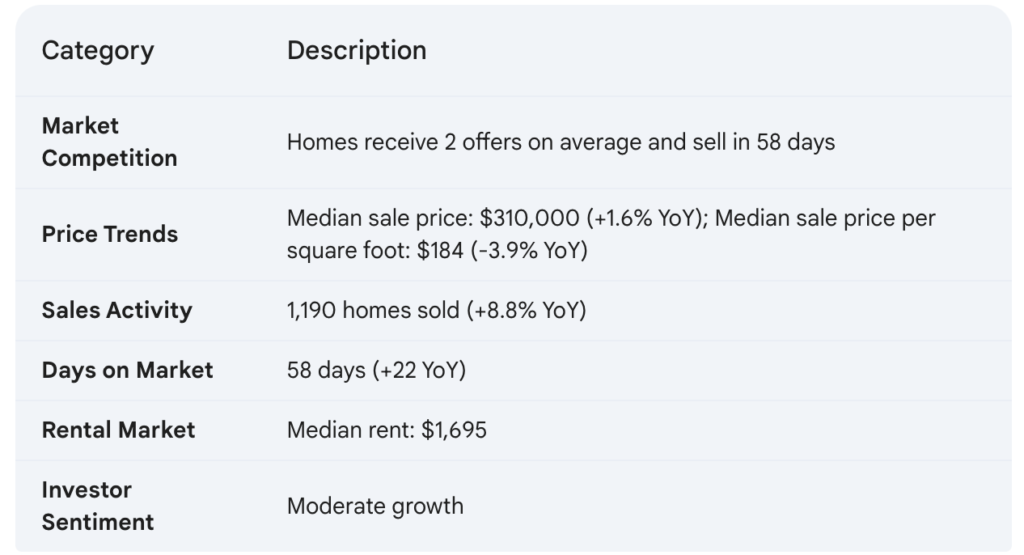The image size is (1024, 555).
Task: Click the 'Median rent: $1,695' cell
Action: coord(387,430)
